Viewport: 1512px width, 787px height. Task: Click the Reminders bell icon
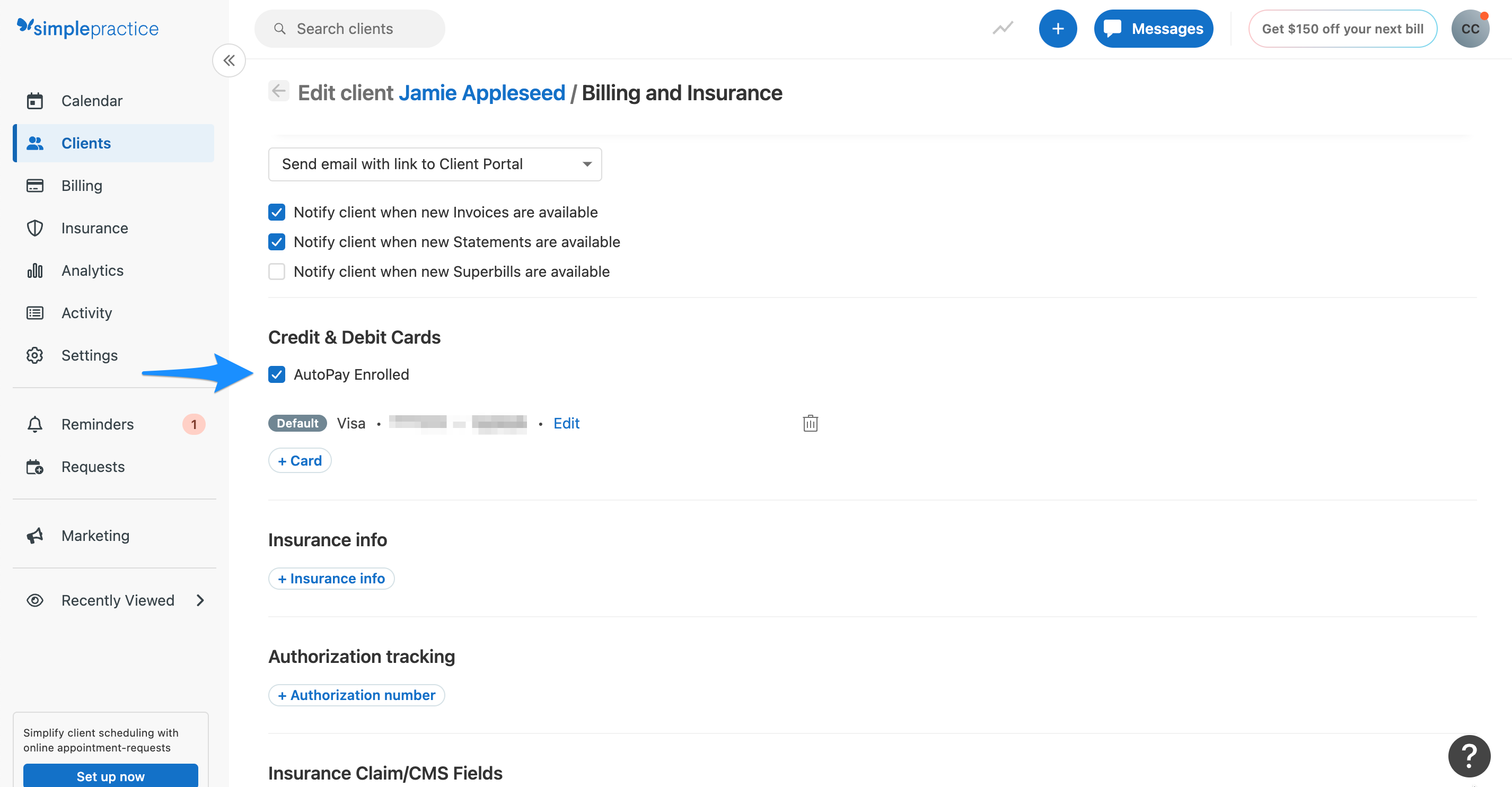tap(34, 424)
